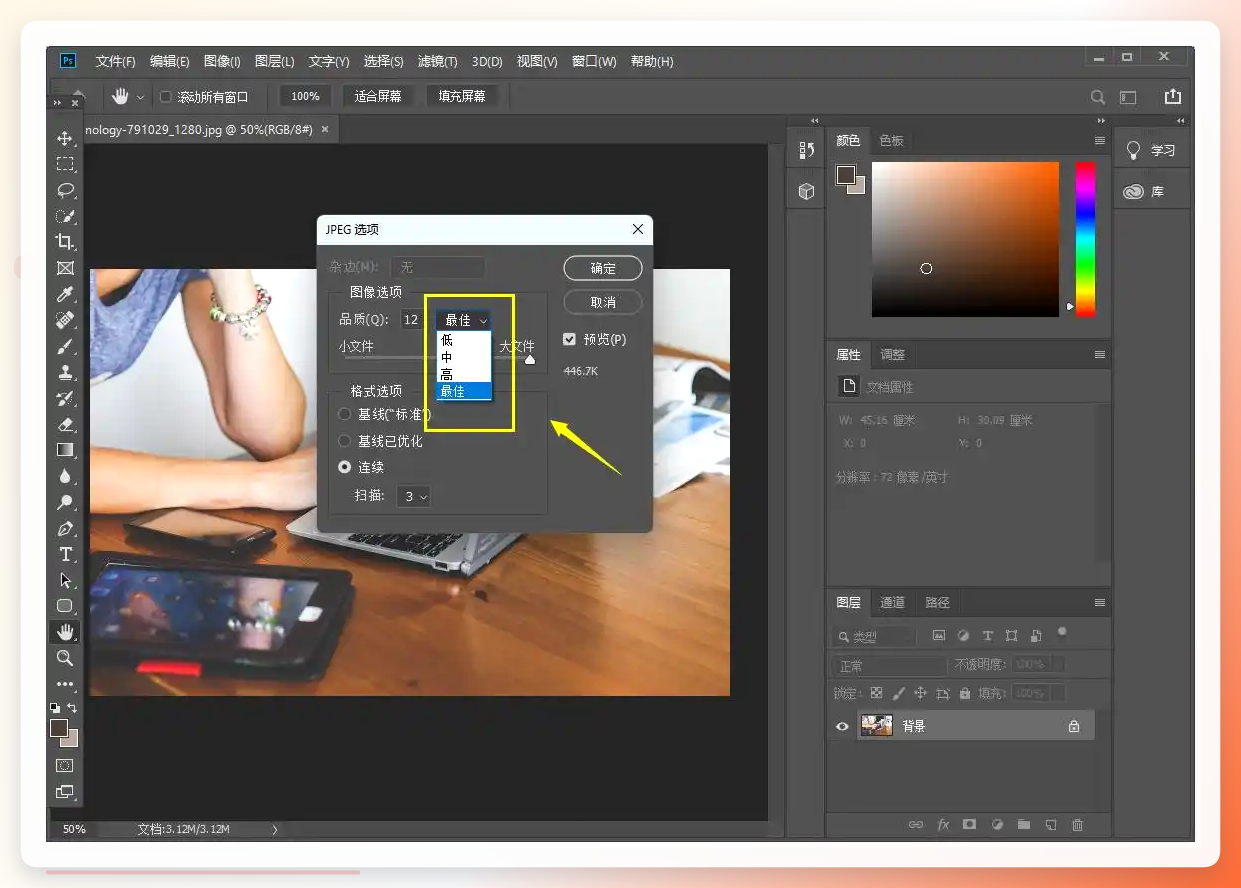Switch to the 通道 tab
Viewport: 1241px width, 888px height.
pyautogui.click(x=892, y=603)
